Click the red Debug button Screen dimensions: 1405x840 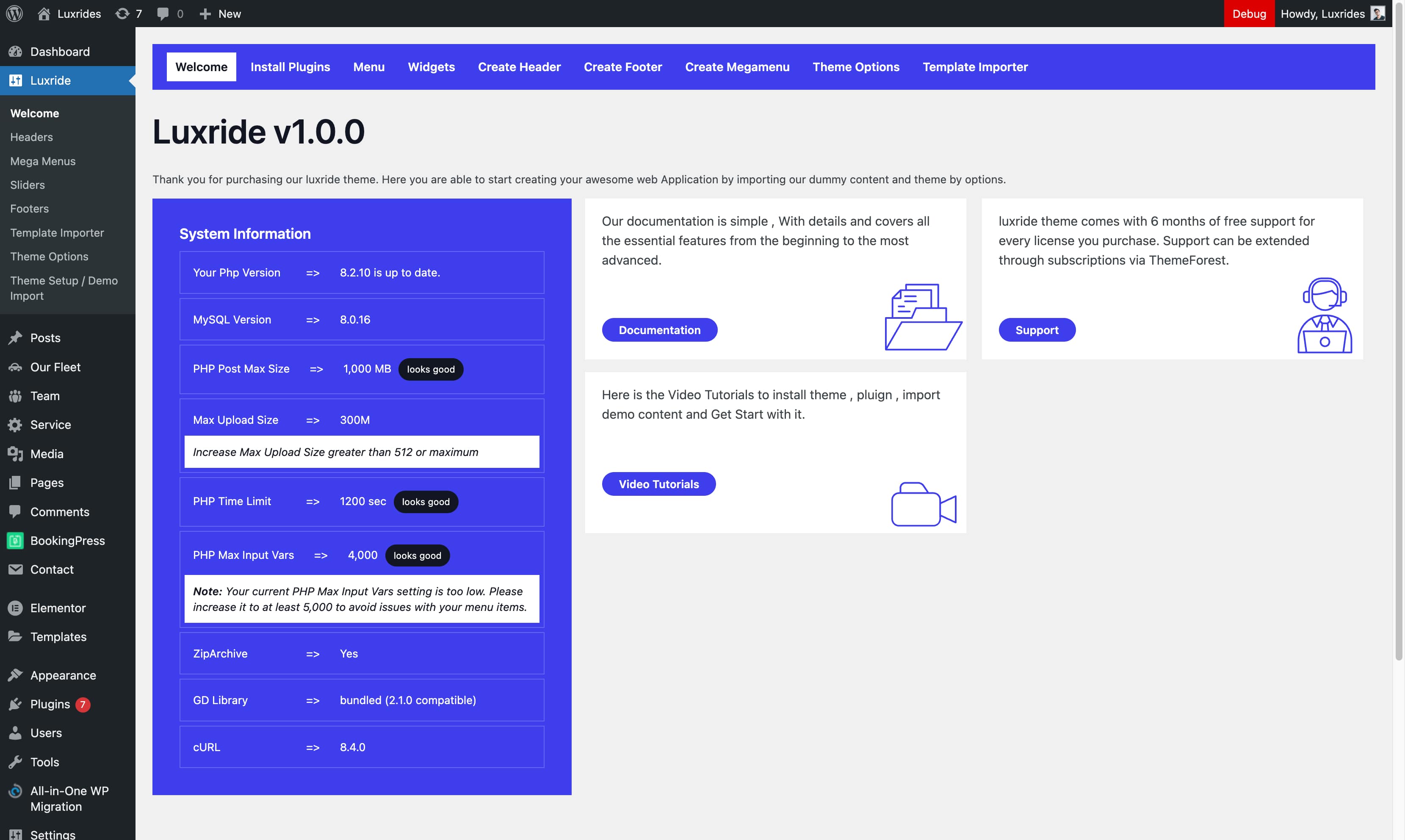coord(1249,14)
